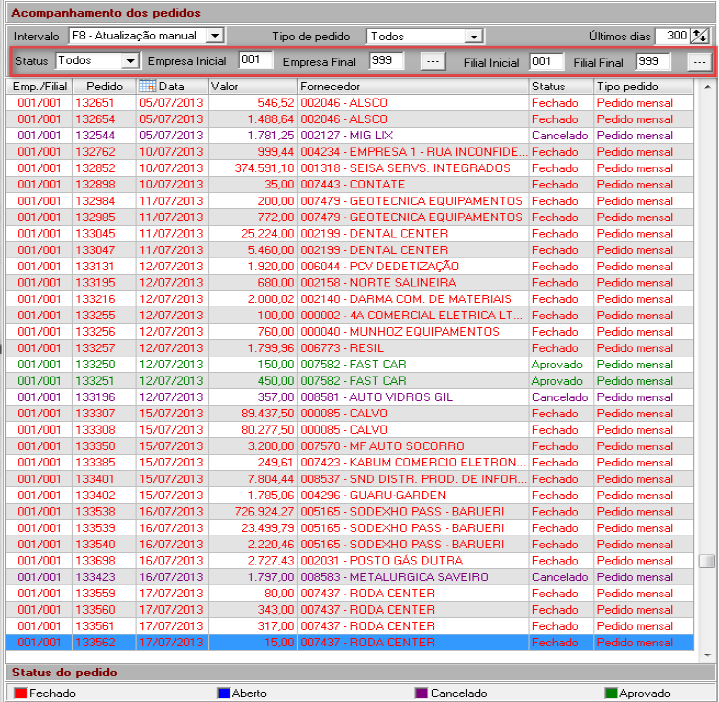Sort by the Status column header
The image size is (719, 702).
click(561, 86)
